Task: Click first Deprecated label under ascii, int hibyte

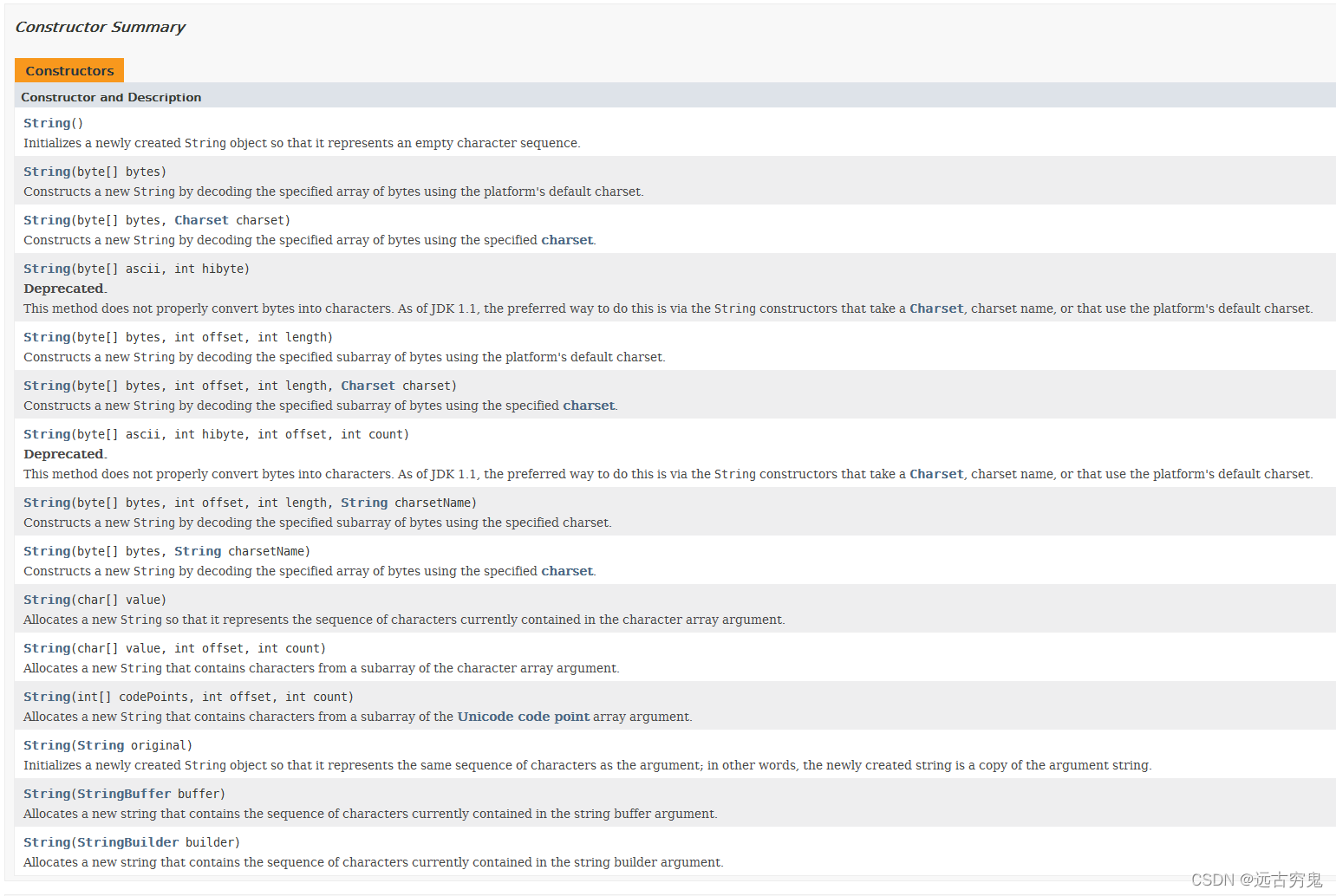Action: 63,289
